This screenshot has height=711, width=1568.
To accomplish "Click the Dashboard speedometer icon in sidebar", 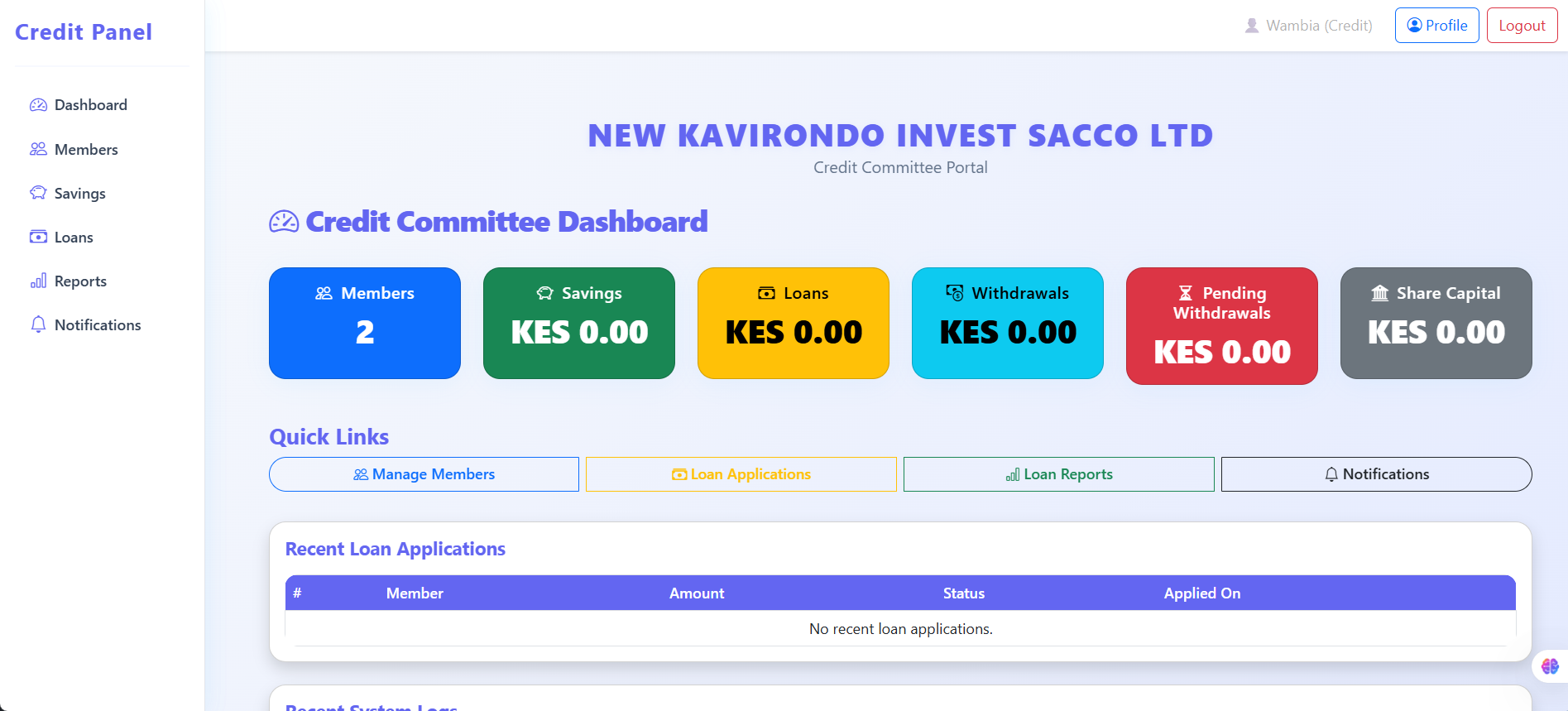I will click(x=38, y=105).
